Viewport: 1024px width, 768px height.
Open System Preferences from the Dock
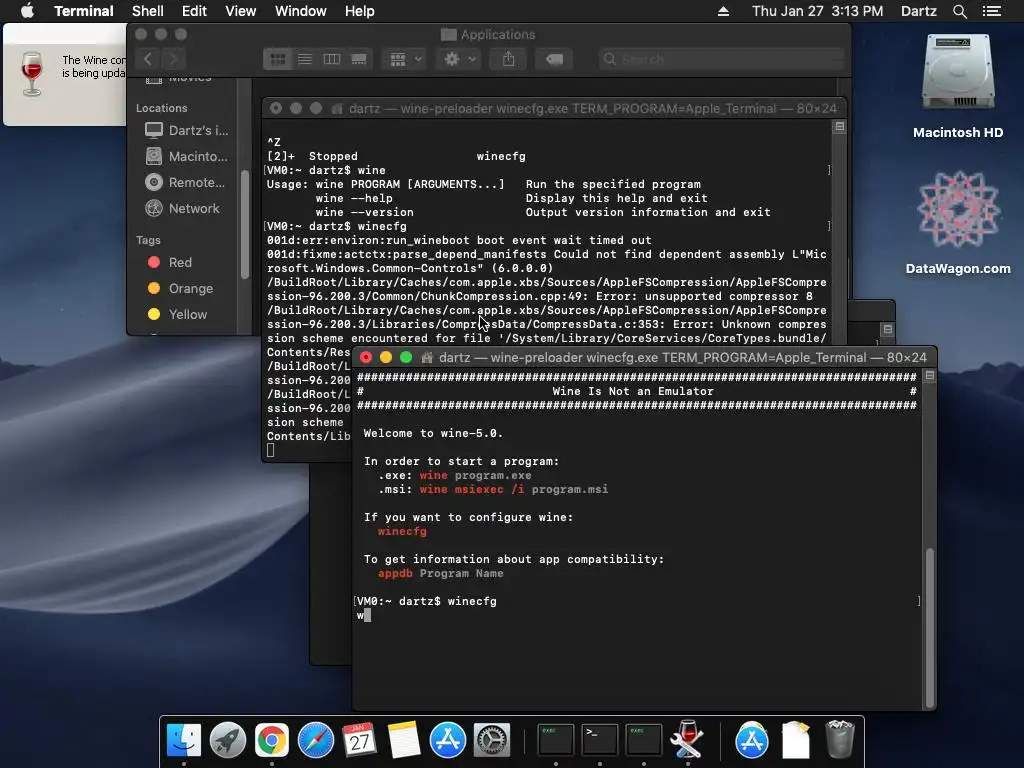492,740
